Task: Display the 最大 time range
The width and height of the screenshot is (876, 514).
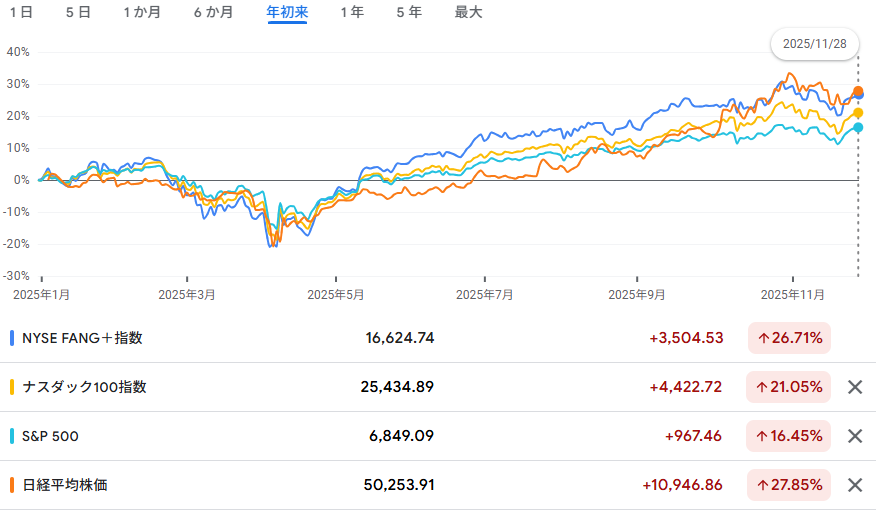Action: (x=468, y=13)
